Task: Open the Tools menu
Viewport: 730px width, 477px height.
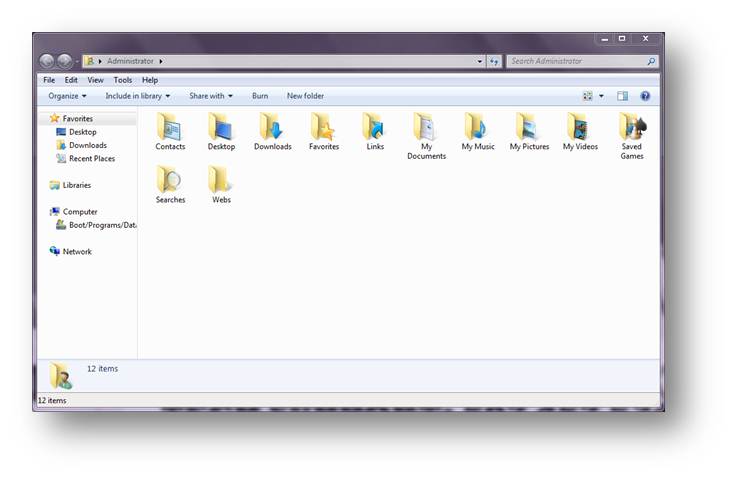Action: pyautogui.click(x=122, y=80)
